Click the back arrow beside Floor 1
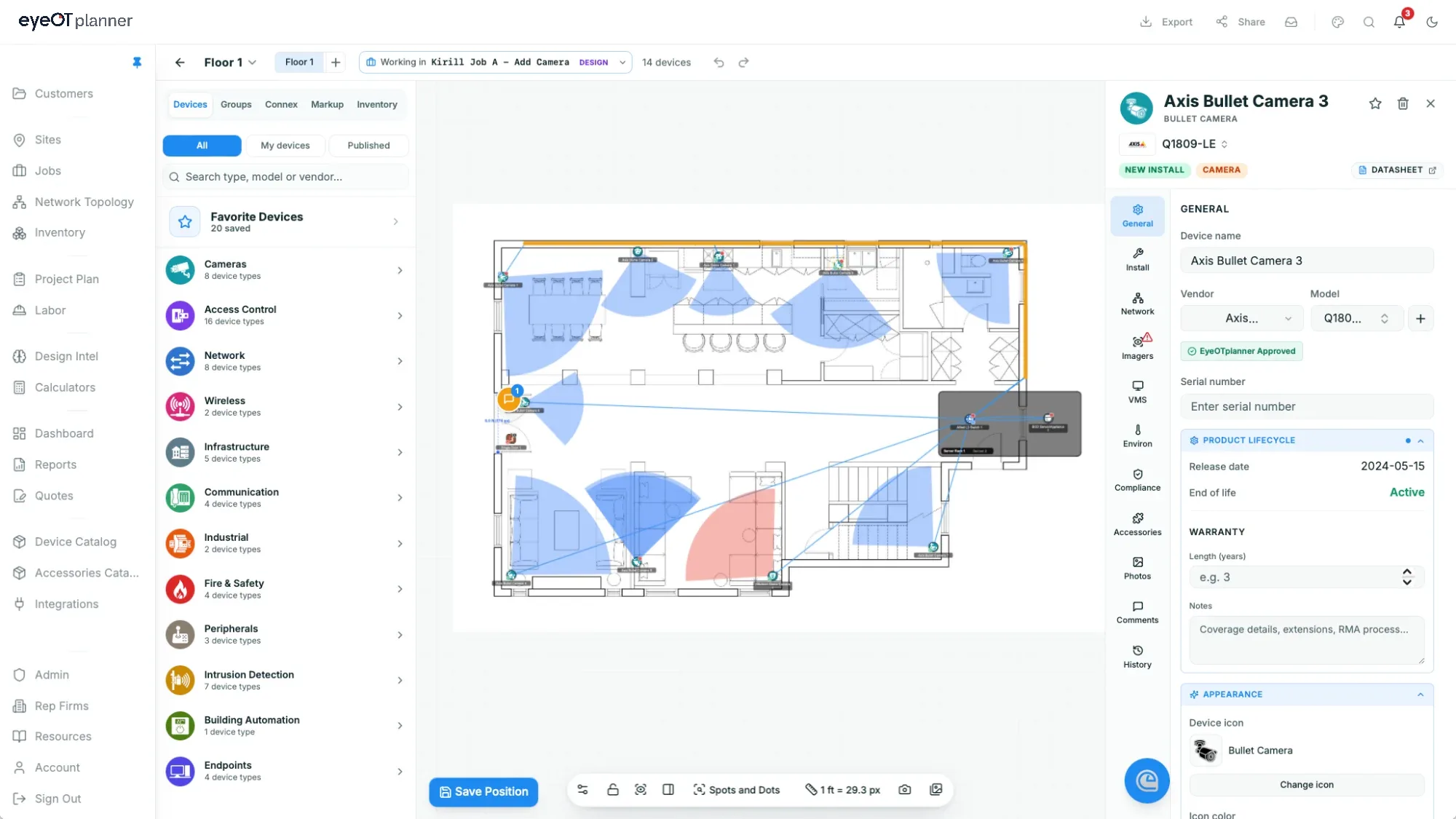 (180, 63)
